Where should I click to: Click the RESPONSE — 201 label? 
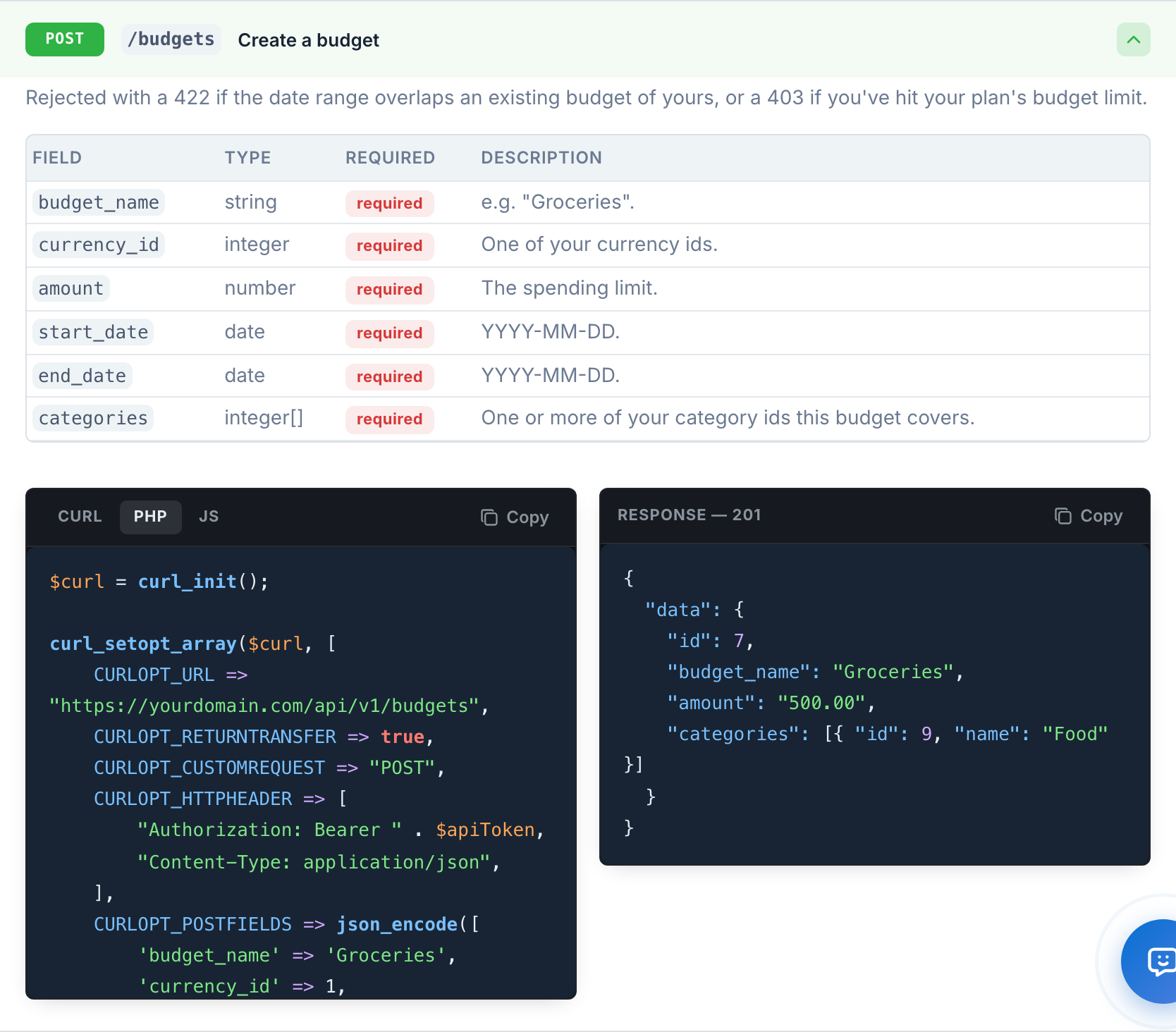pyautogui.click(x=689, y=515)
